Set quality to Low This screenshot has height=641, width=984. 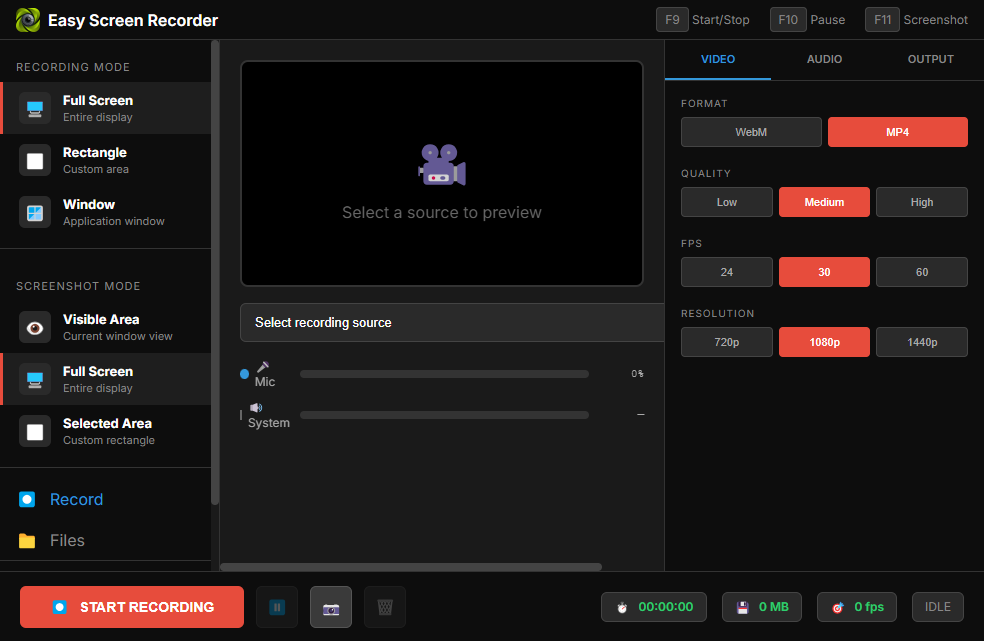727,202
